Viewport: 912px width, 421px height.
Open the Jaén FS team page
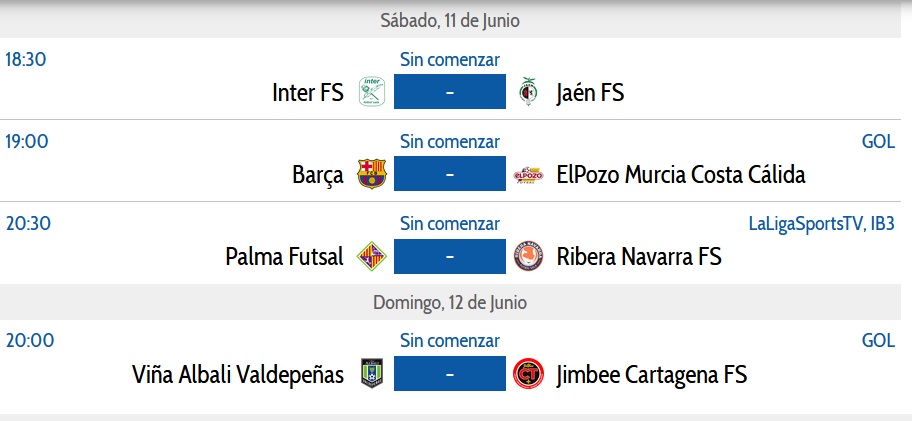pos(590,93)
